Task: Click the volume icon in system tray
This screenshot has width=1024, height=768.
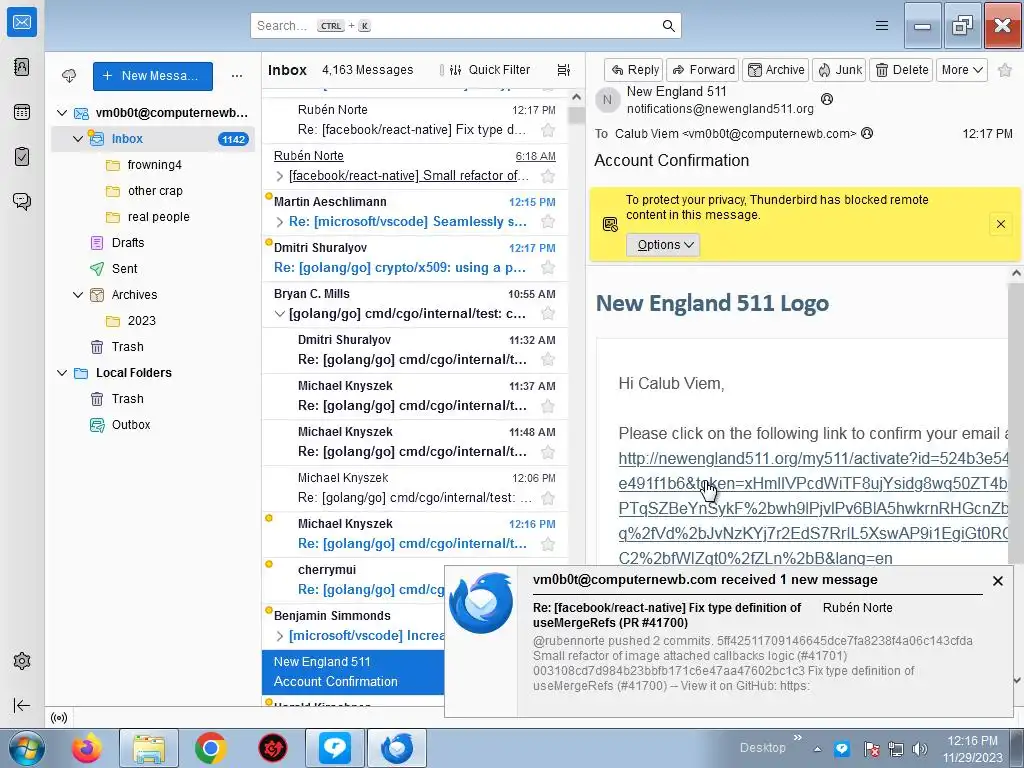Action: coord(920,749)
